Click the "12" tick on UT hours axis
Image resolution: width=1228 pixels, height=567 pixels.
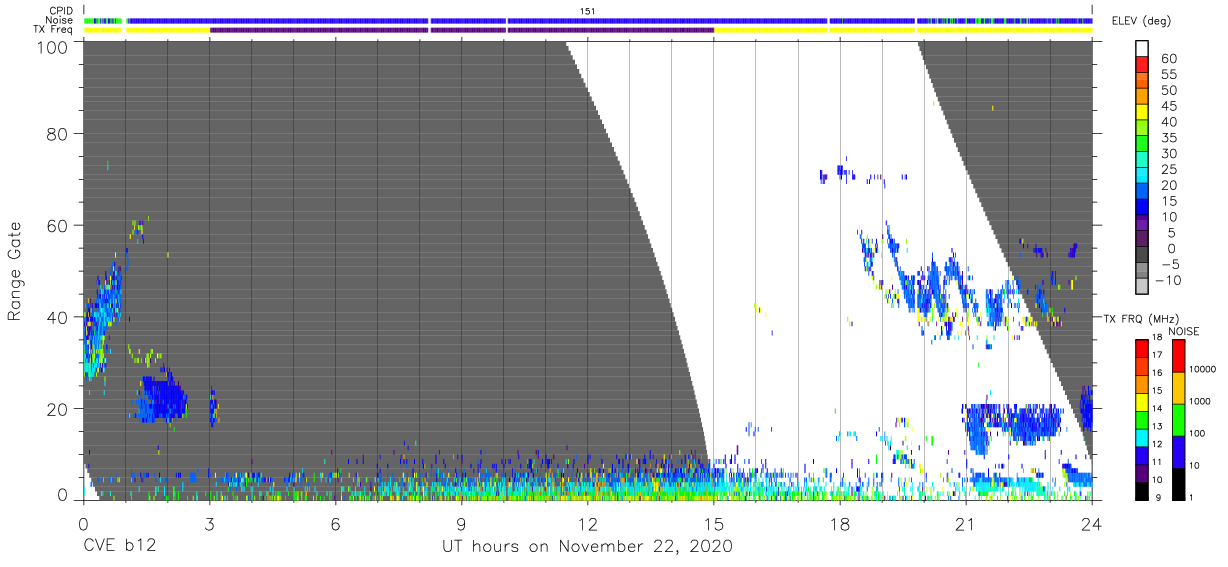588,522
